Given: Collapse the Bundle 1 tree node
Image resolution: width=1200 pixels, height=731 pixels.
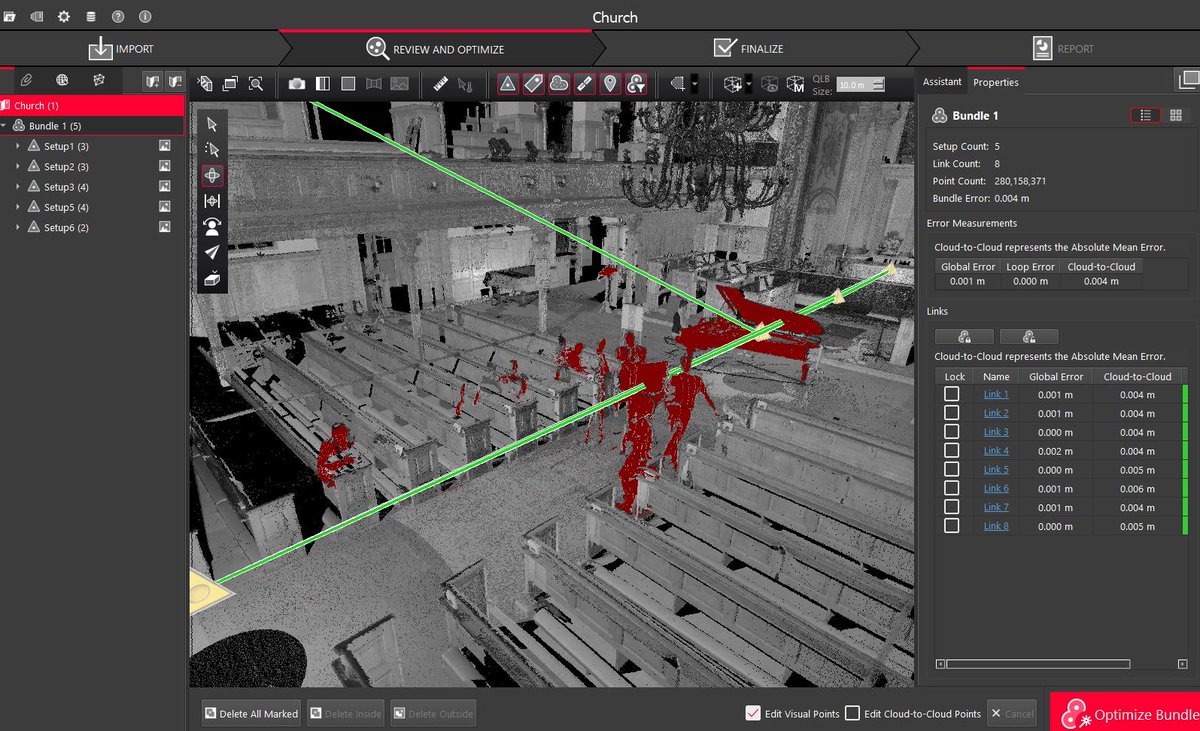Looking at the screenshot, I should point(5,126).
